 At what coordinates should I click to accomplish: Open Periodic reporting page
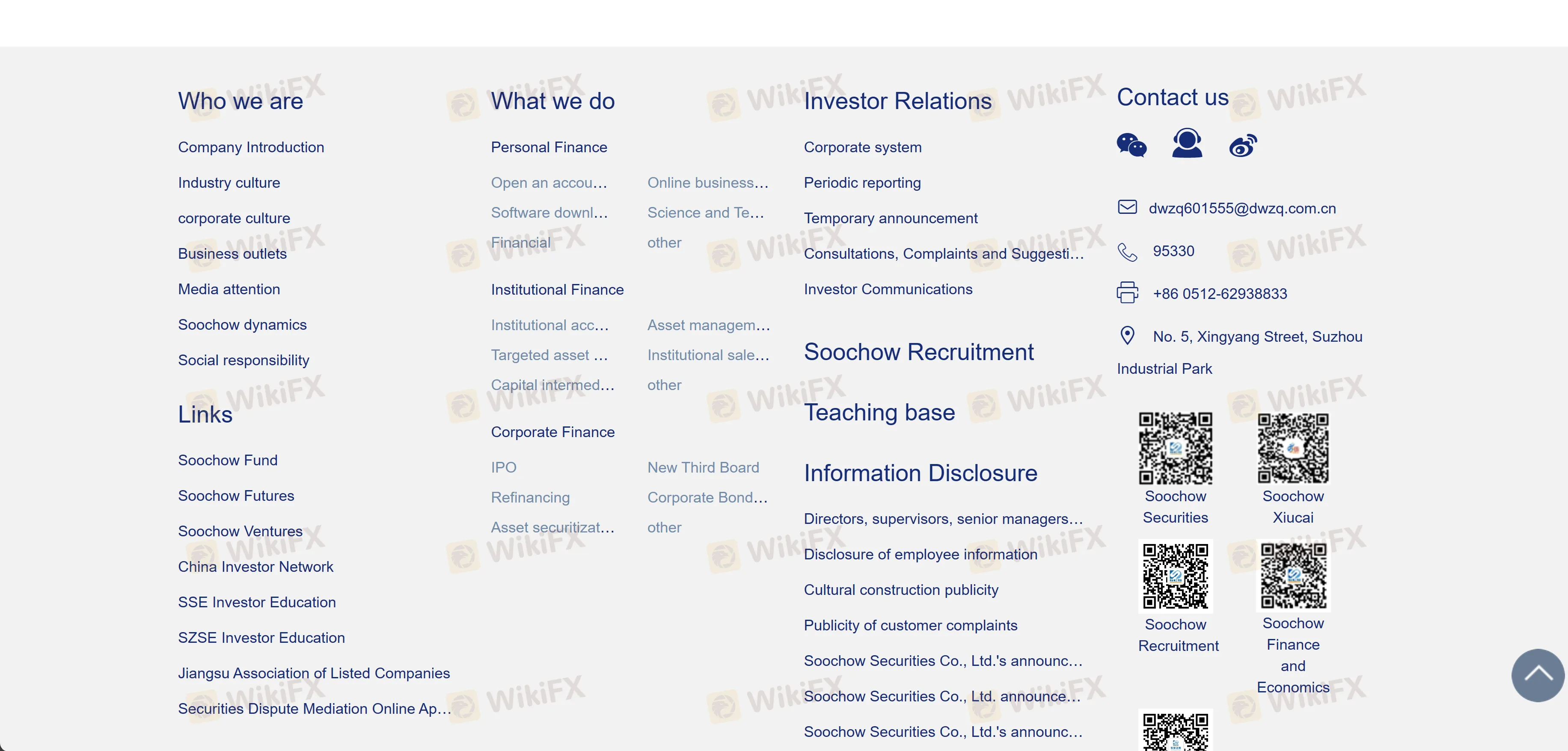861,183
